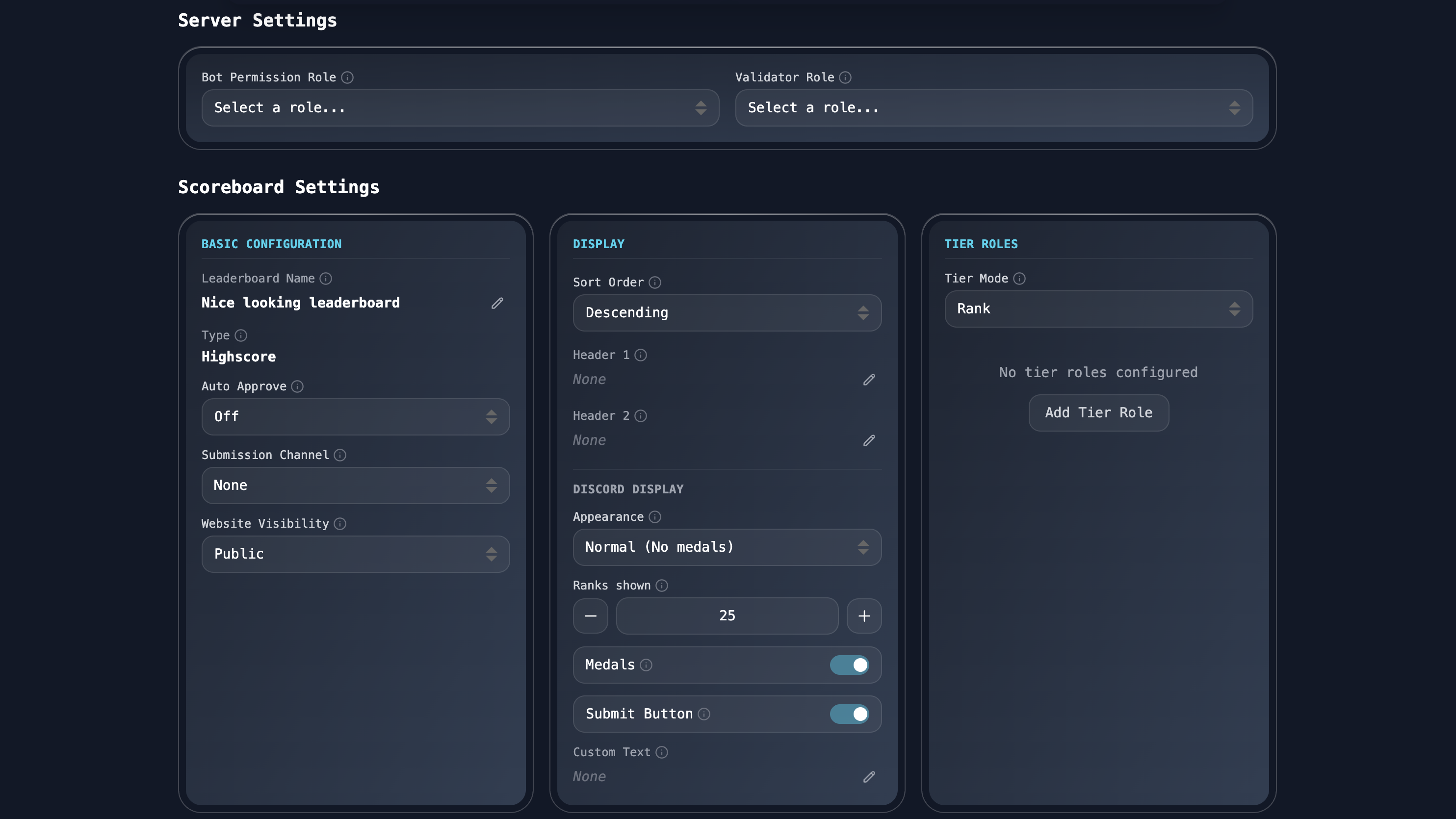Click the info icon beside Bot Permission Role
Viewport: 1456px width, 819px height.
[348, 77]
